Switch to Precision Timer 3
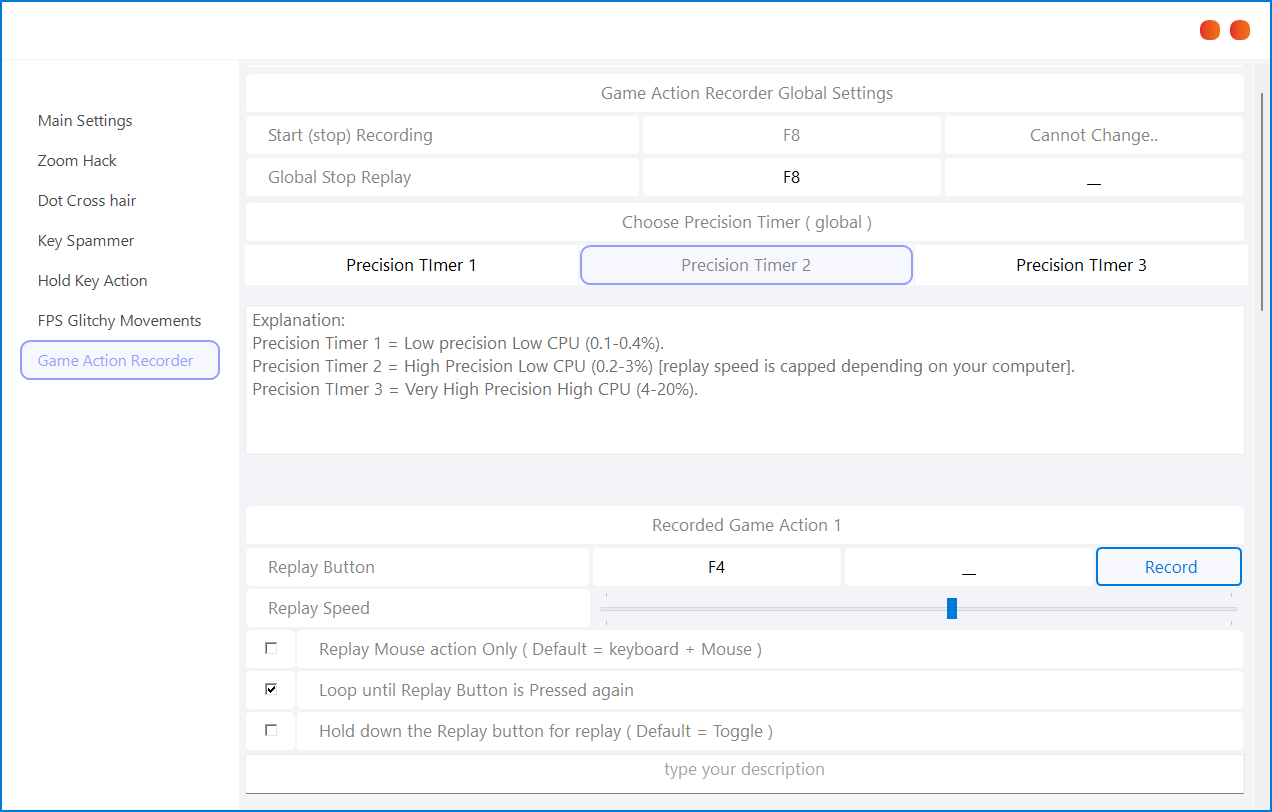Screen dimensions: 1272x812 point(1081,265)
